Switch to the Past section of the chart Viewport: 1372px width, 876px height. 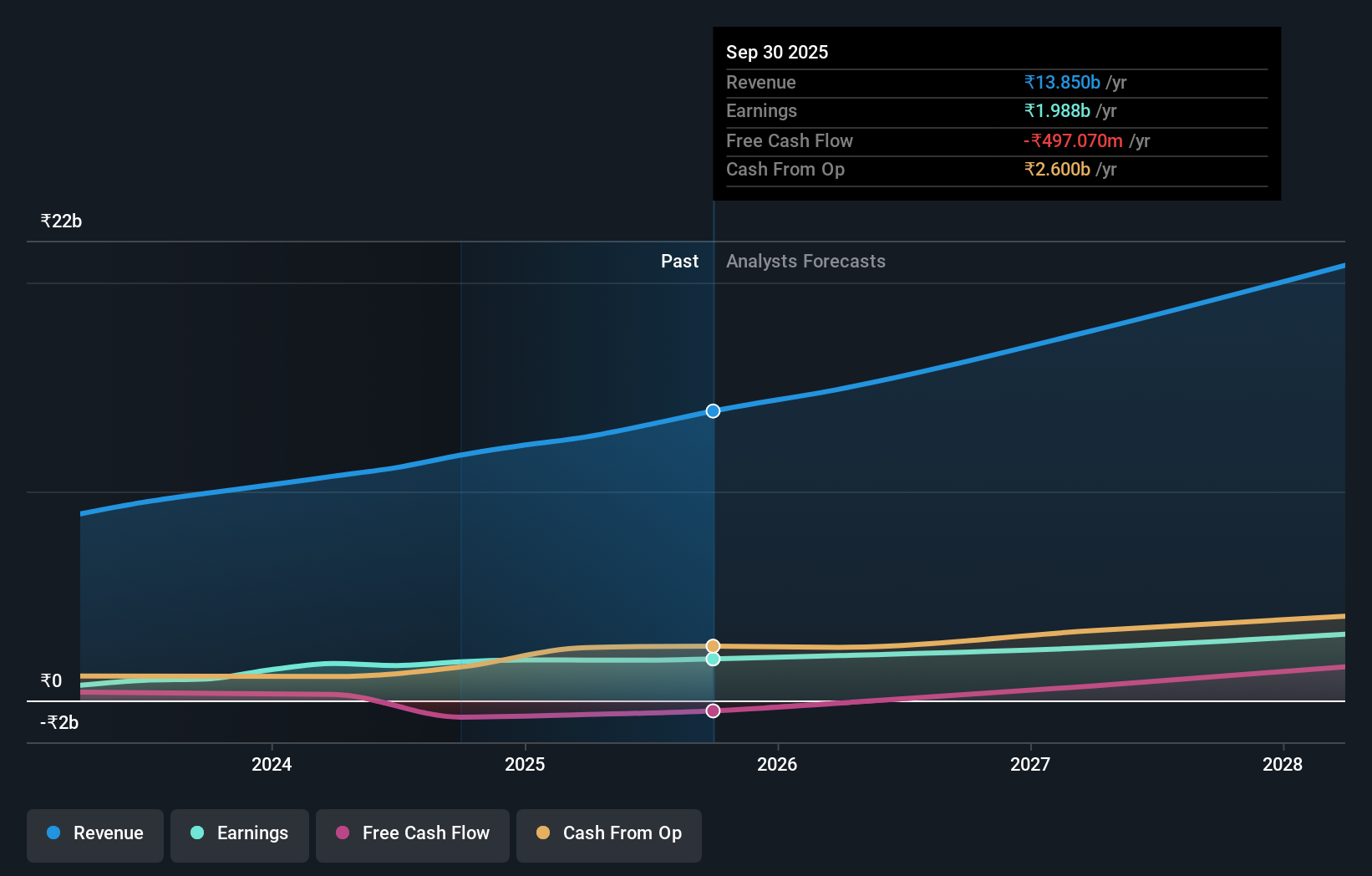point(679,261)
